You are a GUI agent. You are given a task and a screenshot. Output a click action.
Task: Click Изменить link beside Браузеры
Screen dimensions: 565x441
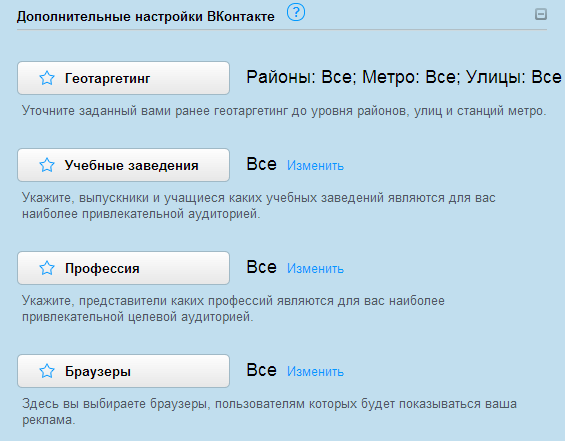[315, 372]
